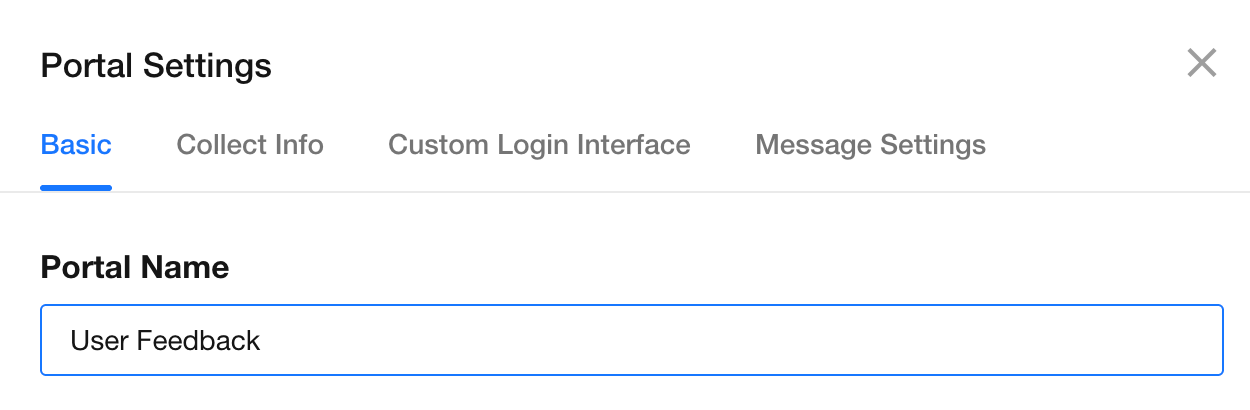Image resolution: width=1250 pixels, height=410 pixels.
Task: Focus the text box containing User Feedback
Action: click(x=631, y=341)
